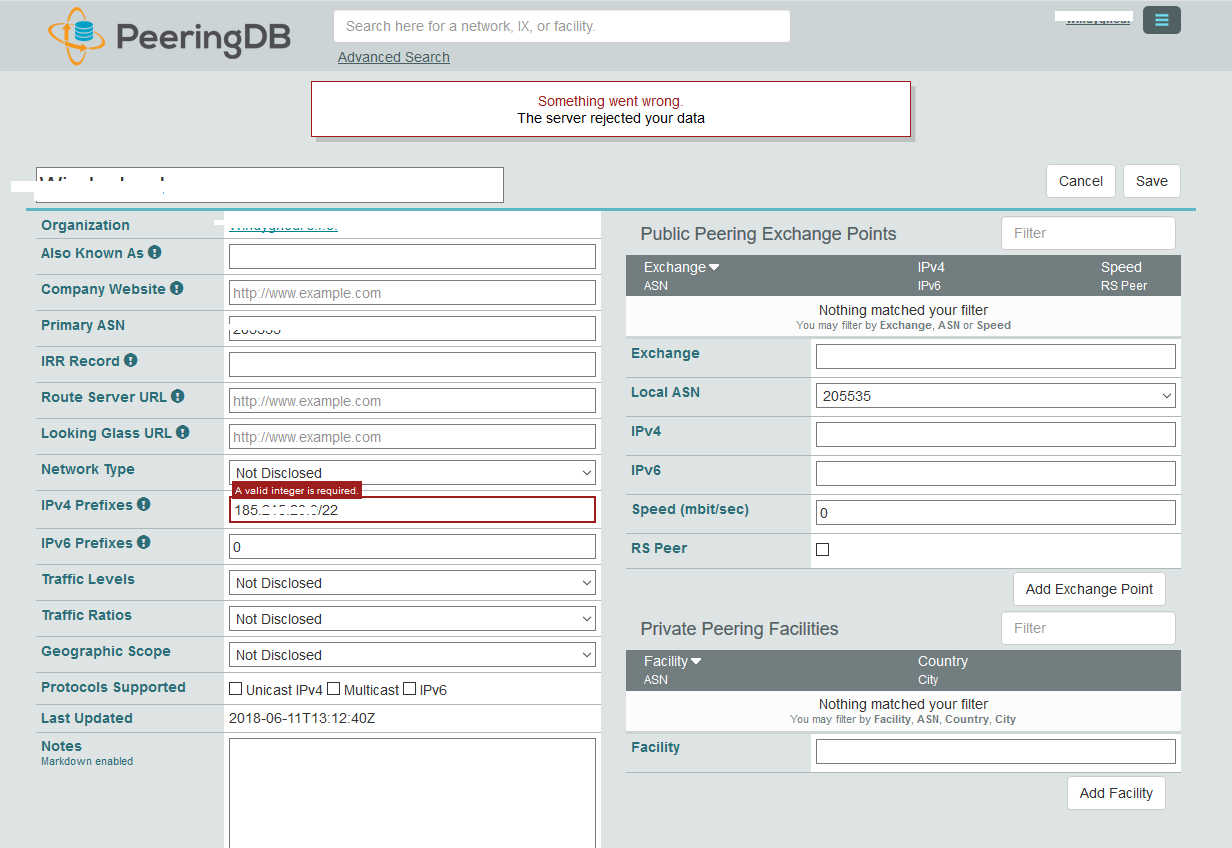Open the Geographic Scope dropdown
The height and width of the screenshot is (848, 1232).
[412, 655]
